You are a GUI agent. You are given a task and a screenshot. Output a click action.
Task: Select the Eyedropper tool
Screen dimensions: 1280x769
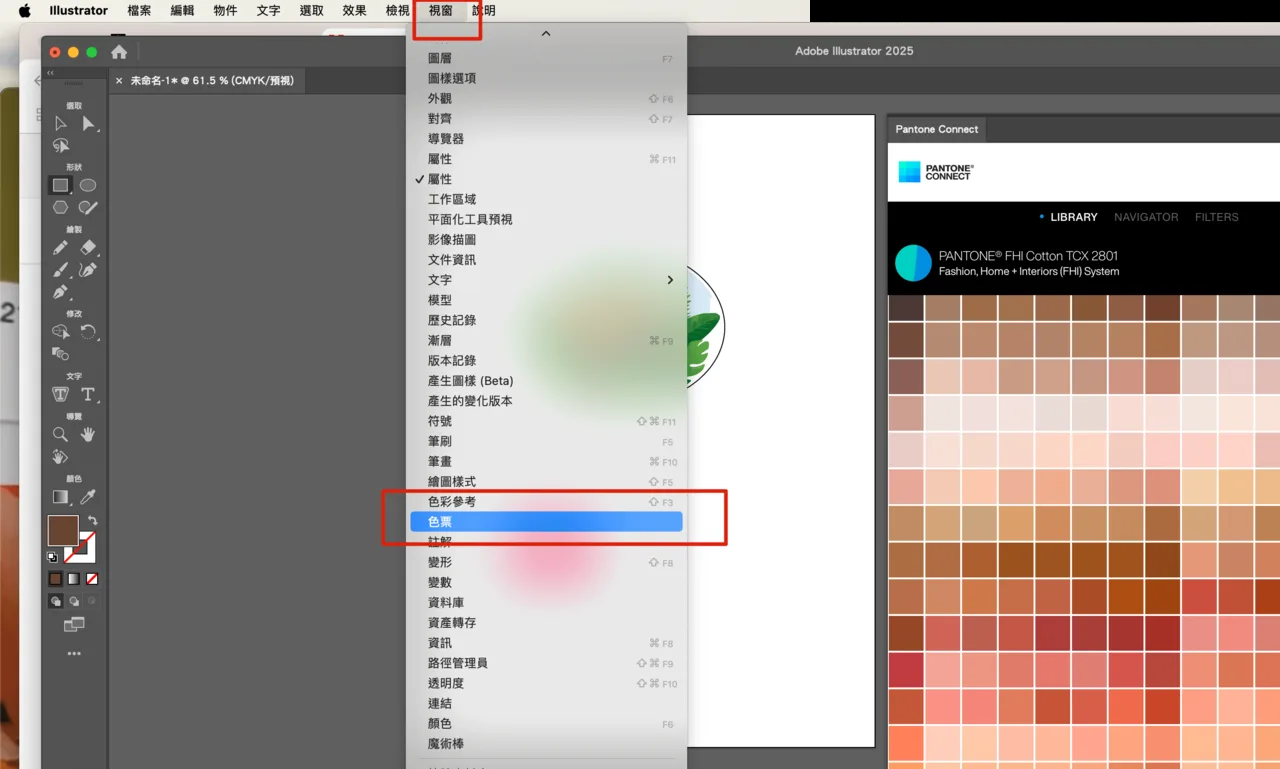(88, 497)
